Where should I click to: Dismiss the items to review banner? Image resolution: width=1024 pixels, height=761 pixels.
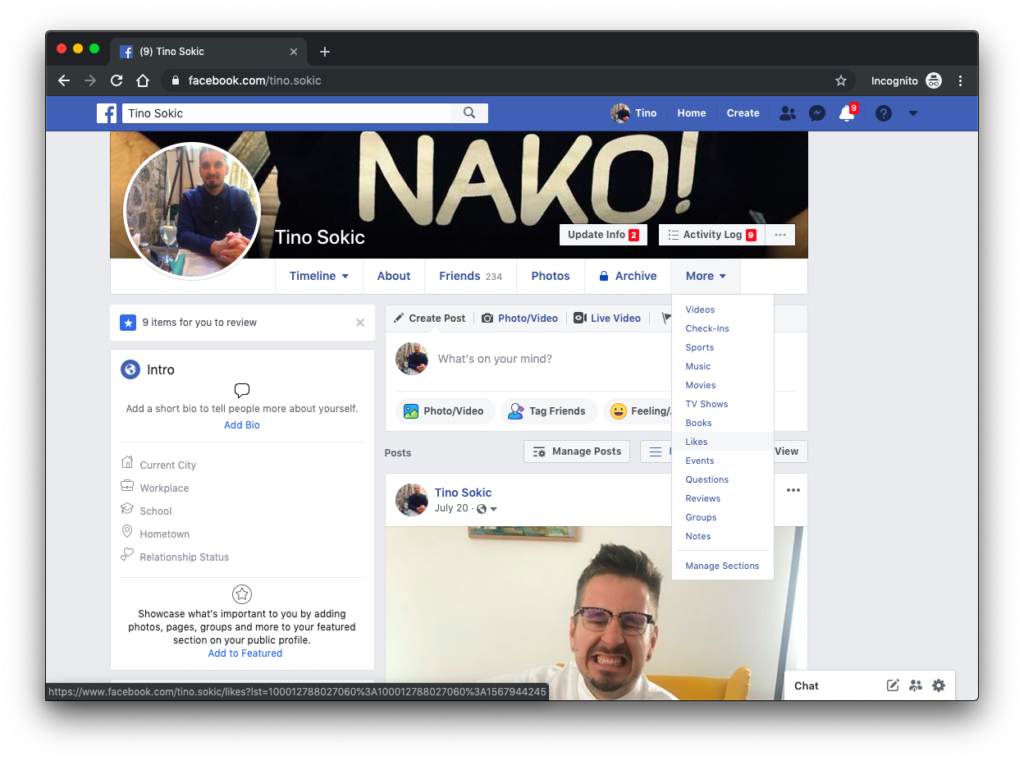pyautogui.click(x=360, y=323)
